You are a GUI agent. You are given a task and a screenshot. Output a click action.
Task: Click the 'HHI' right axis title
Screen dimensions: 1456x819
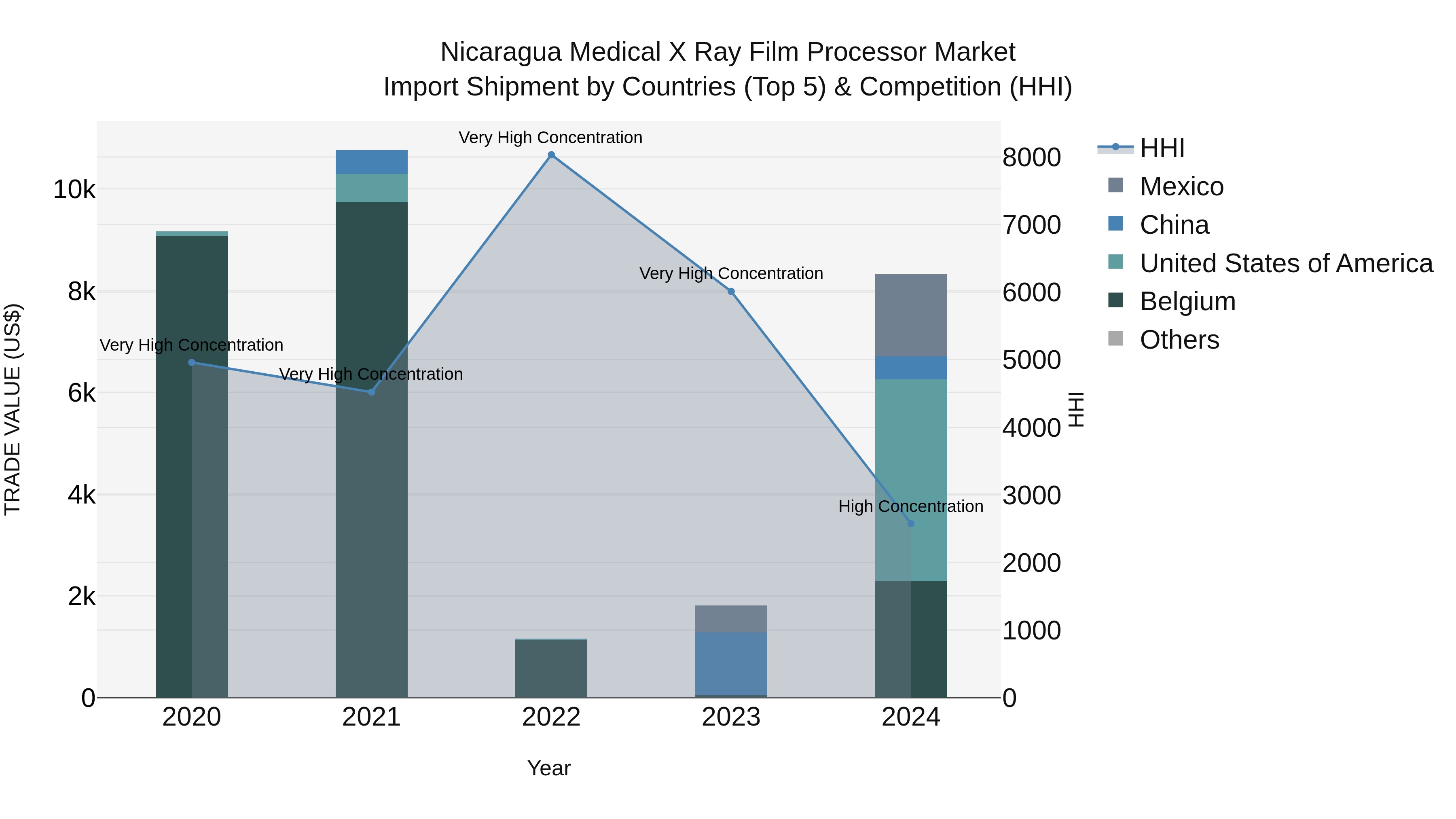tap(1076, 409)
